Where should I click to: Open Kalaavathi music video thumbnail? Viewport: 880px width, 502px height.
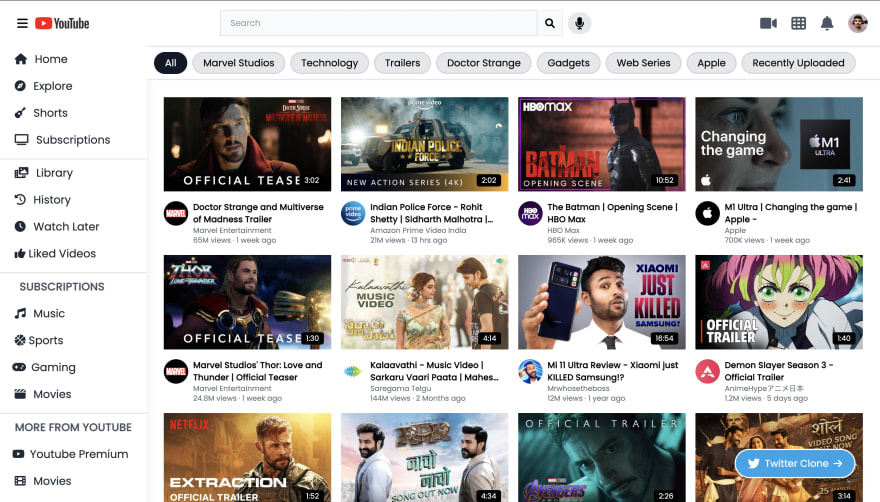coord(425,302)
